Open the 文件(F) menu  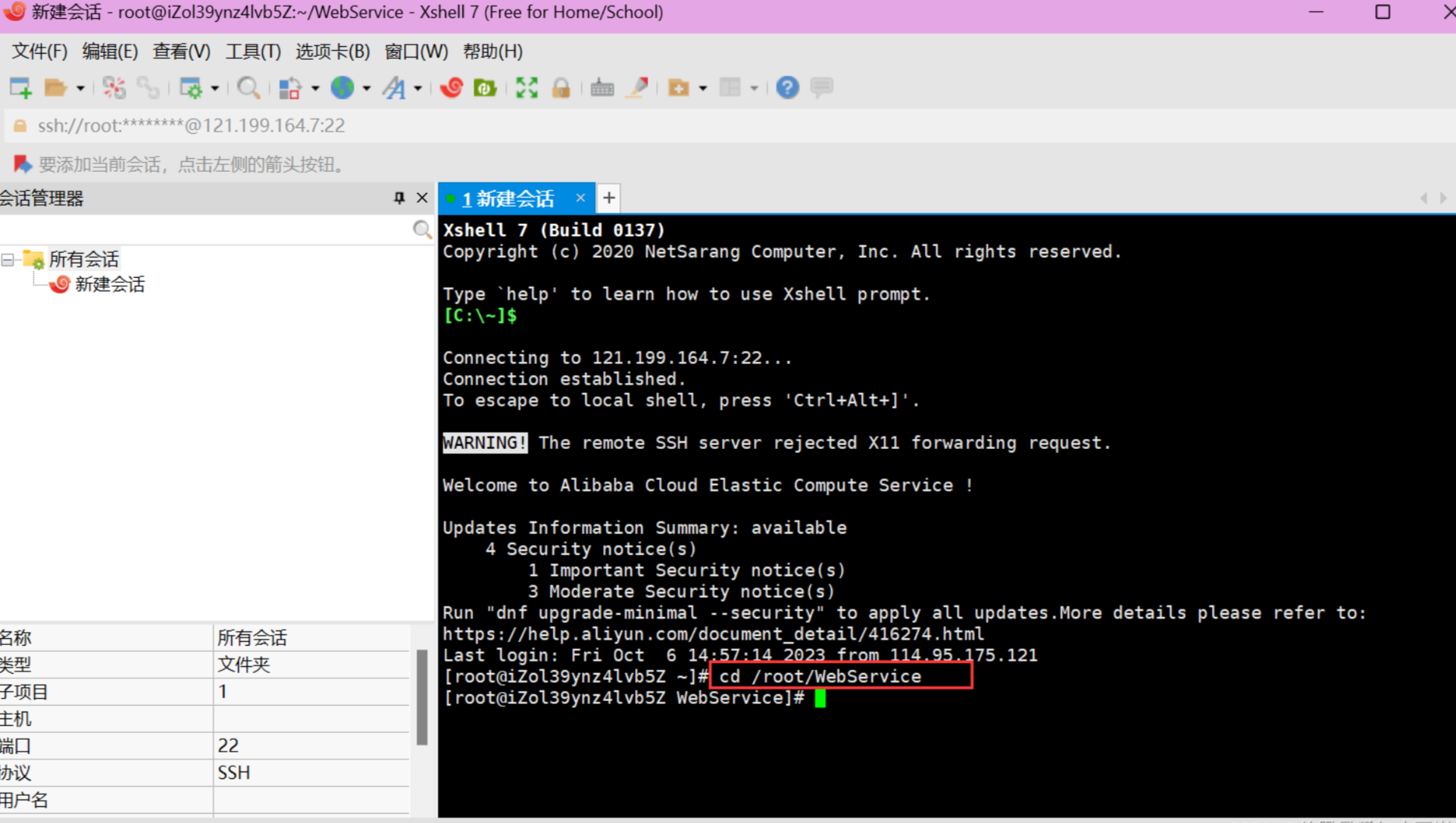[x=38, y=51]
